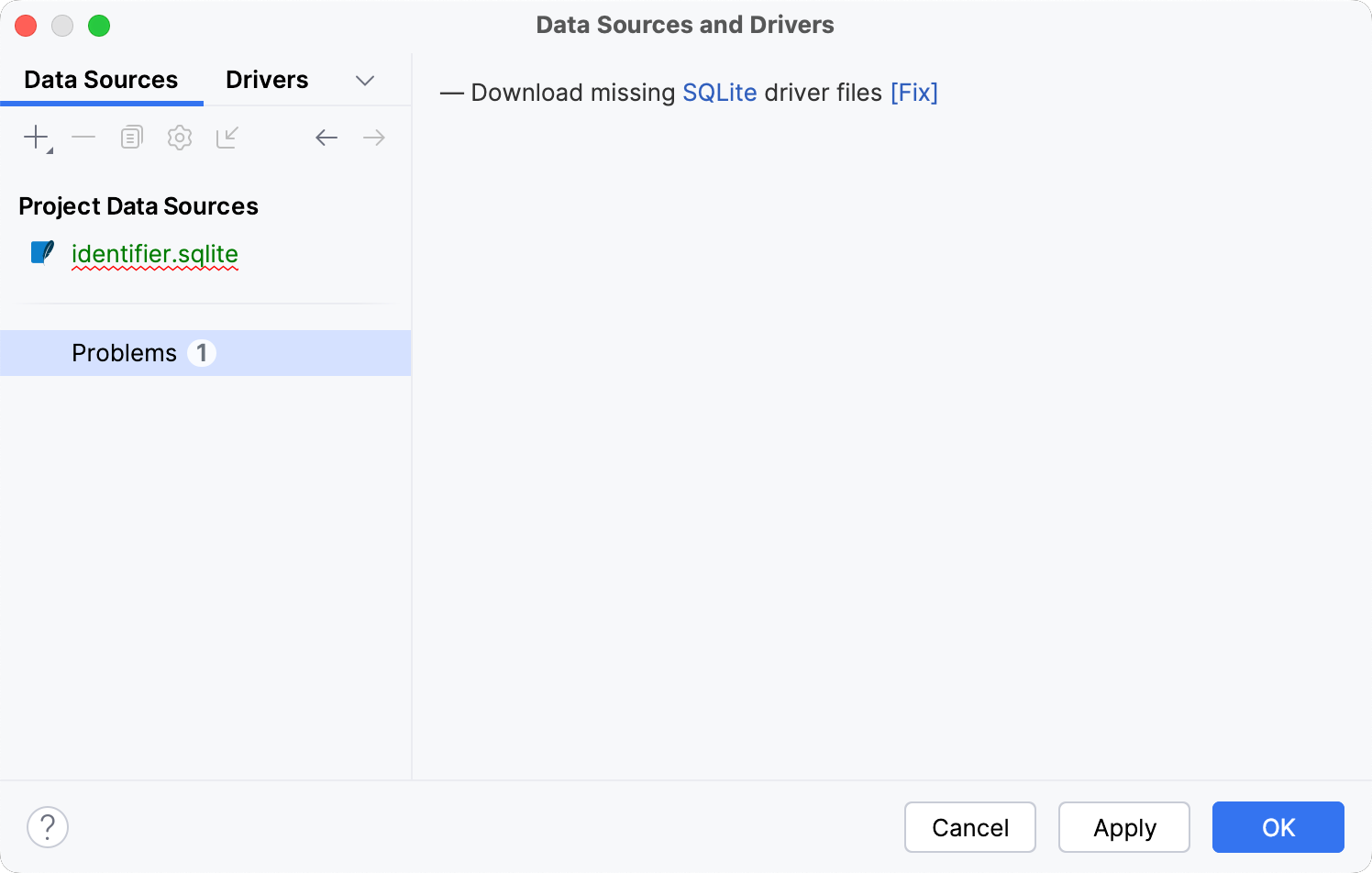The height and width of the screenshot is (873, 1372).
Task: Select the identifier.sqlite data source
Action: 154,254
